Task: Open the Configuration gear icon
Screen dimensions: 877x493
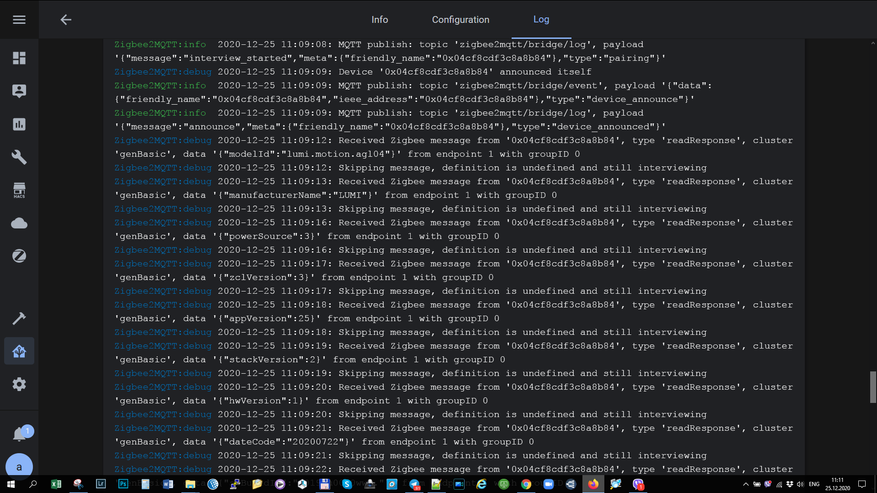Action: point(19,384)
